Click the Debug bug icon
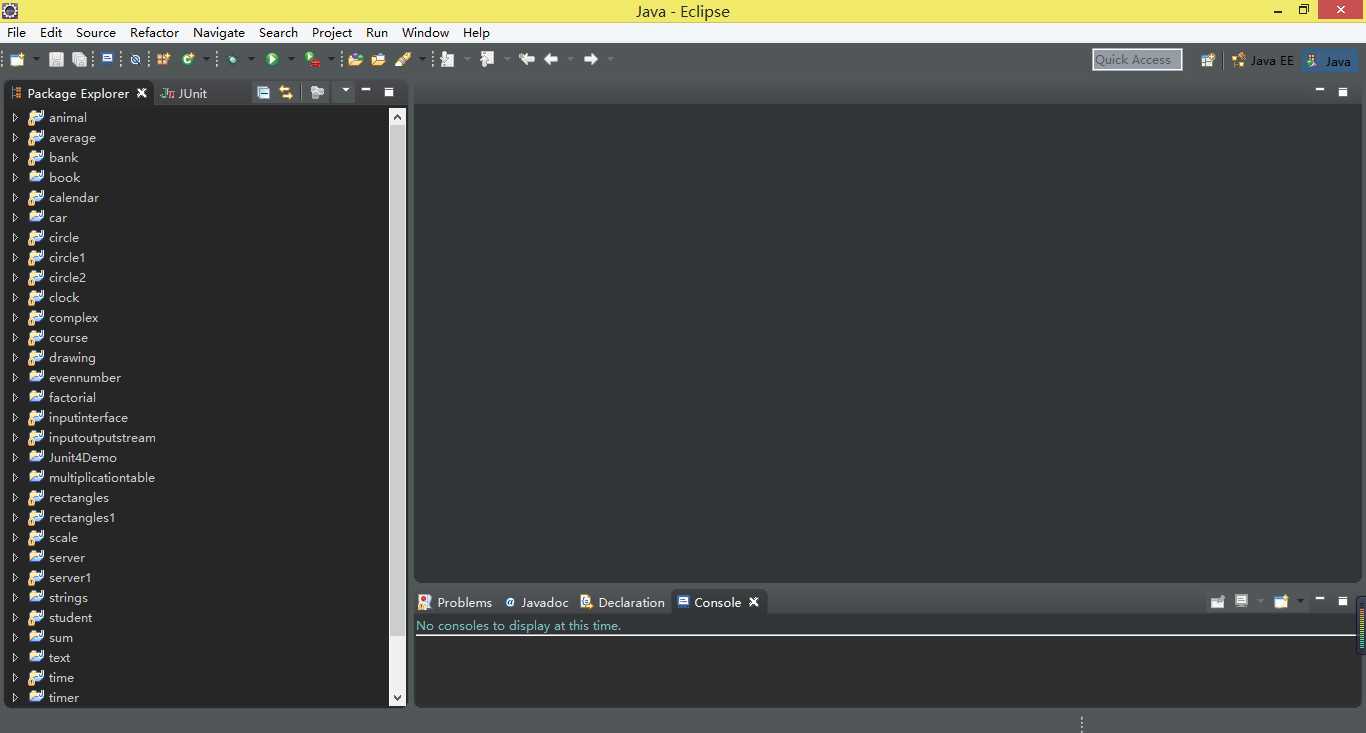This screenshot has width=1366, height=733. [x=232, y=60]
